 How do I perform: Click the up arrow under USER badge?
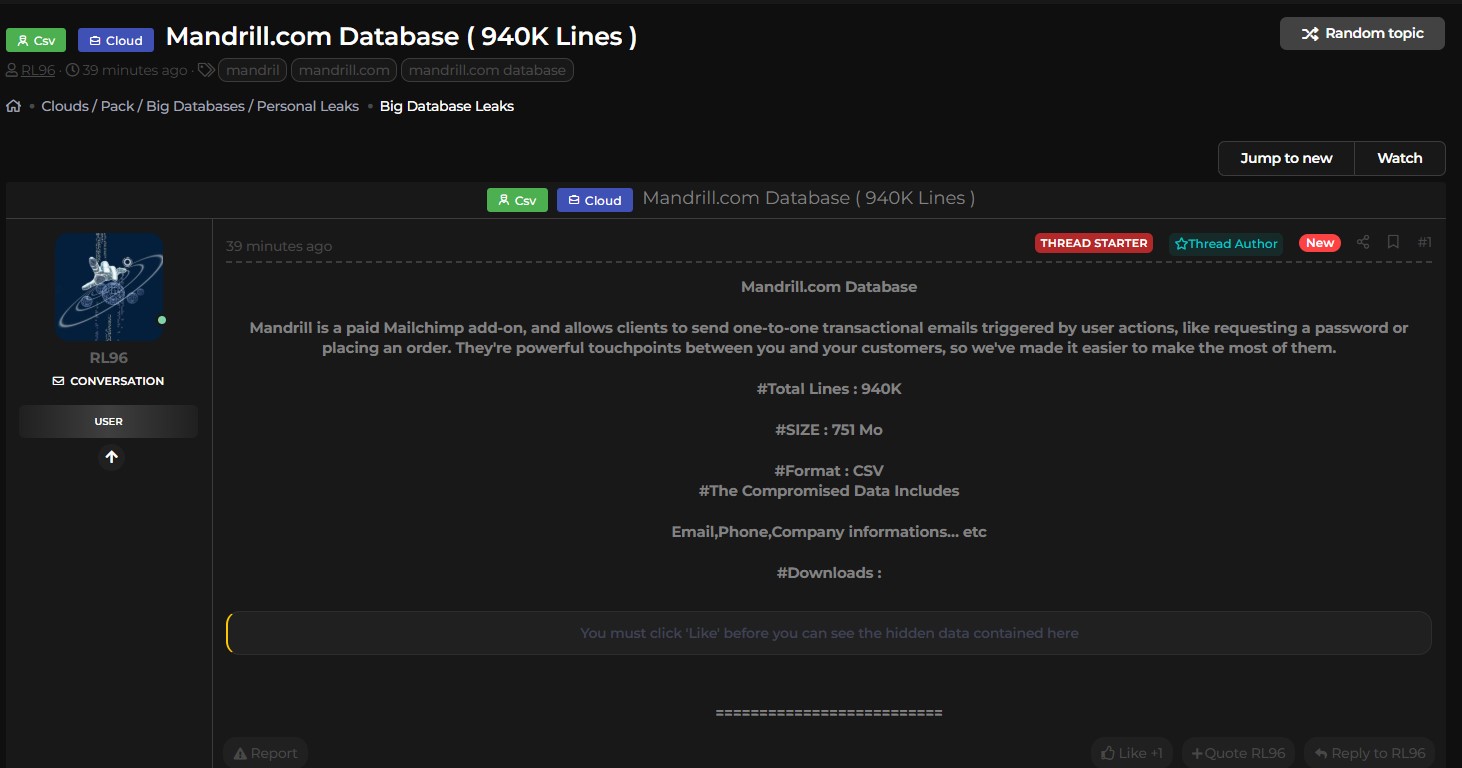coord(111,457)
